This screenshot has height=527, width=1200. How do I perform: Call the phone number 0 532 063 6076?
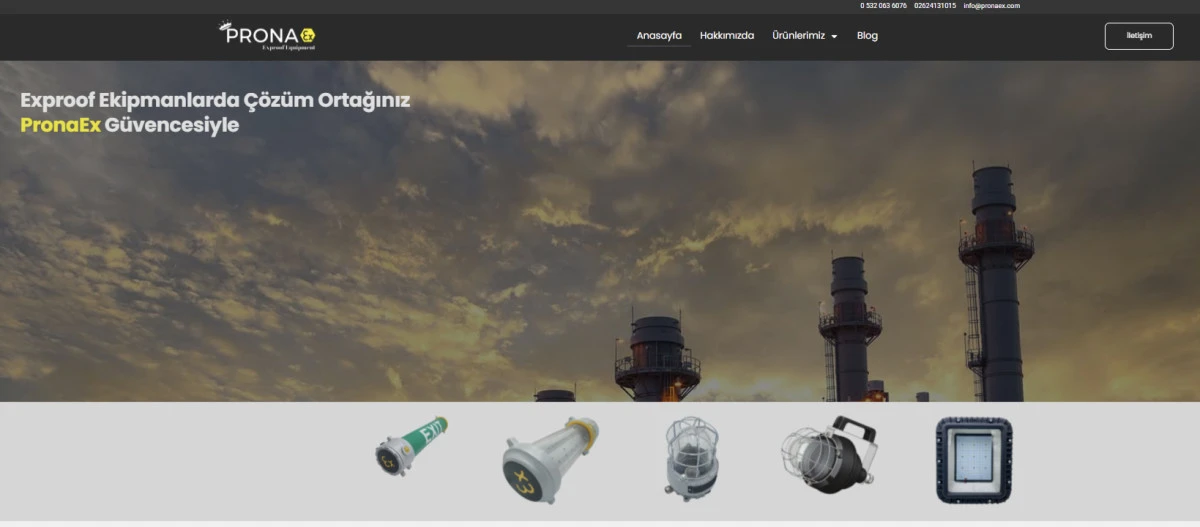coord(883,6)
